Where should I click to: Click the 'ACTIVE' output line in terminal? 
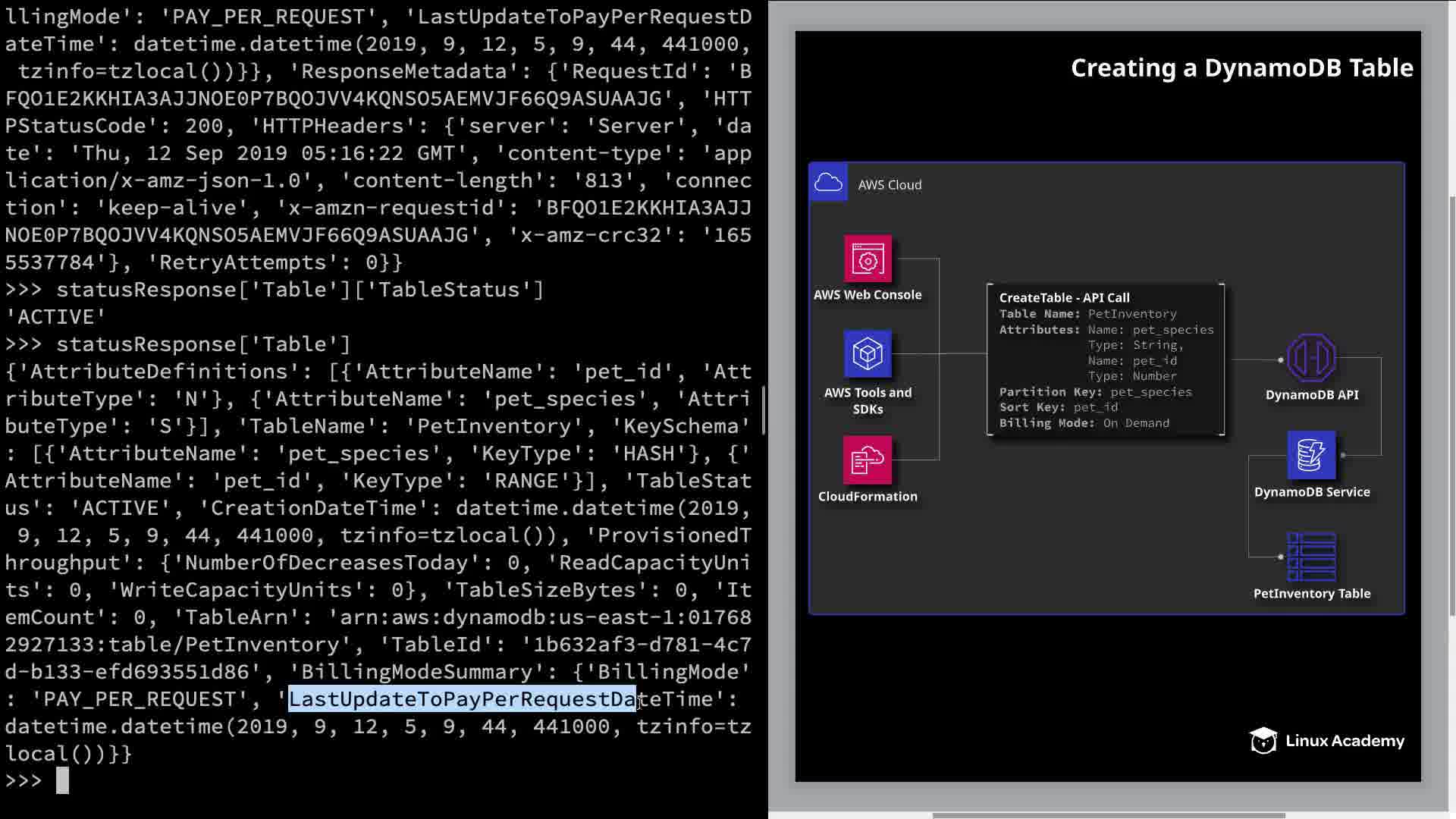pos(56,317)
